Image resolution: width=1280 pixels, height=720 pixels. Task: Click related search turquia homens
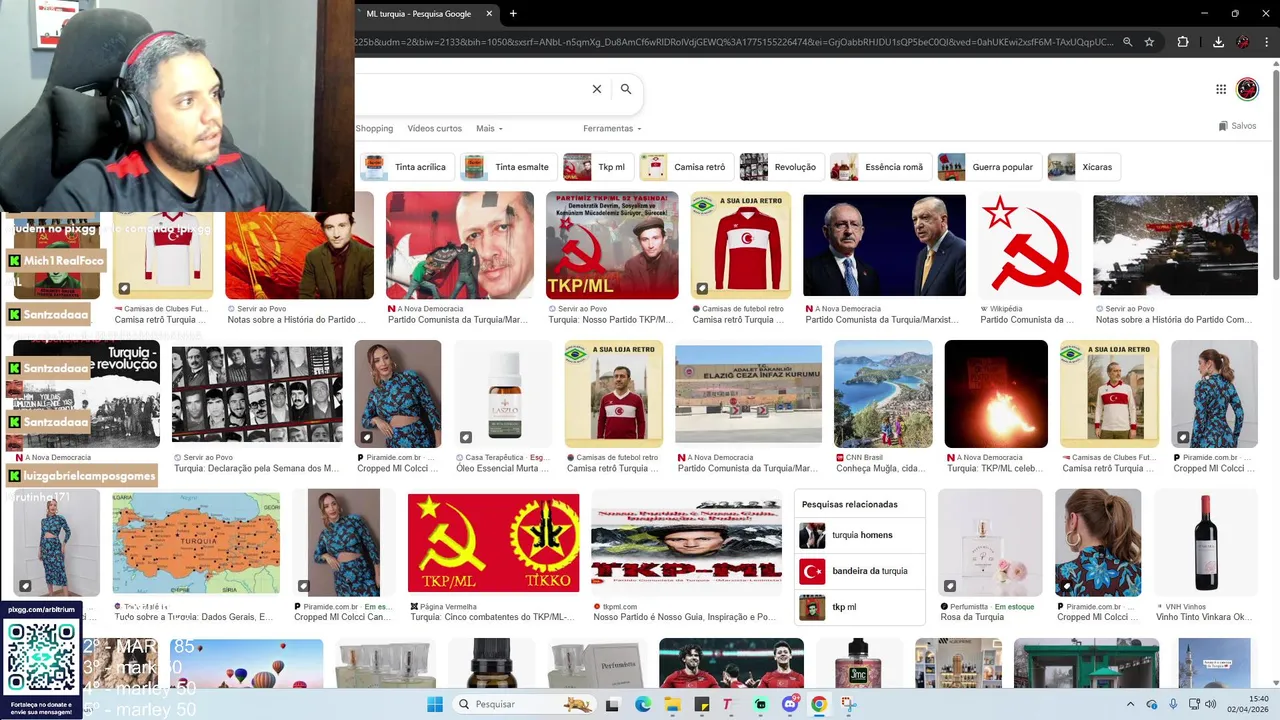pos(860,535)
